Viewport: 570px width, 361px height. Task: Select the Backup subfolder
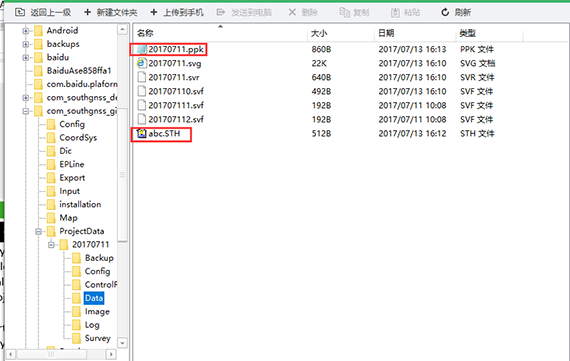coord(99,258)
